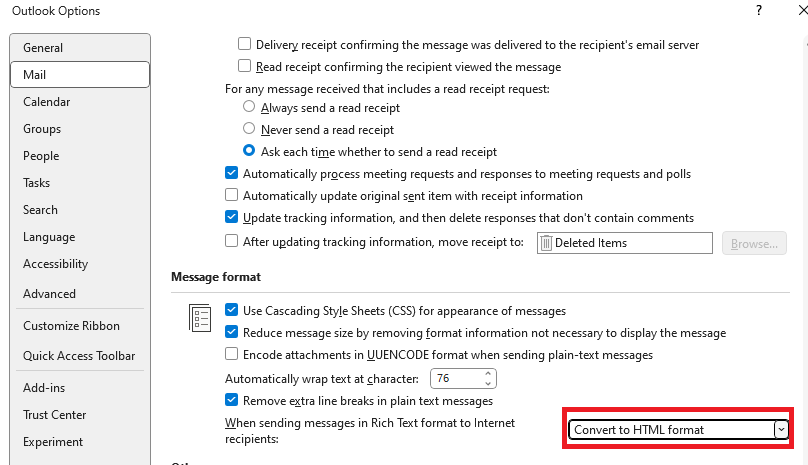The image size is (808, 465).
Task: Open the General options category
Action: pyautogui.click(x=80, y=48)
